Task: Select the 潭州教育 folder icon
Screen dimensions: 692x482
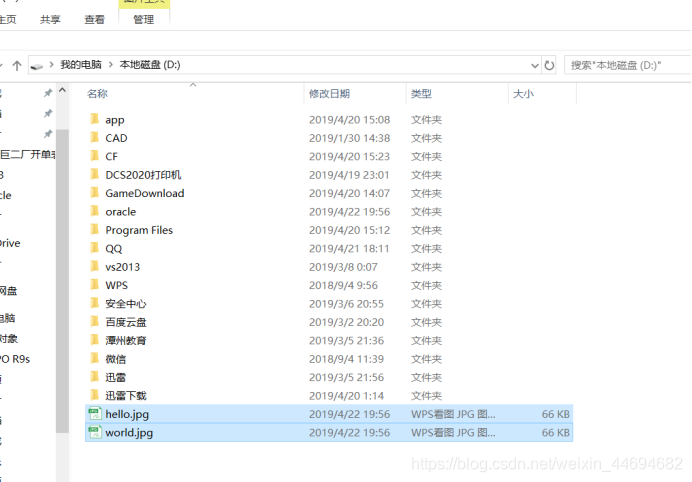Action: tap(94, 340)
